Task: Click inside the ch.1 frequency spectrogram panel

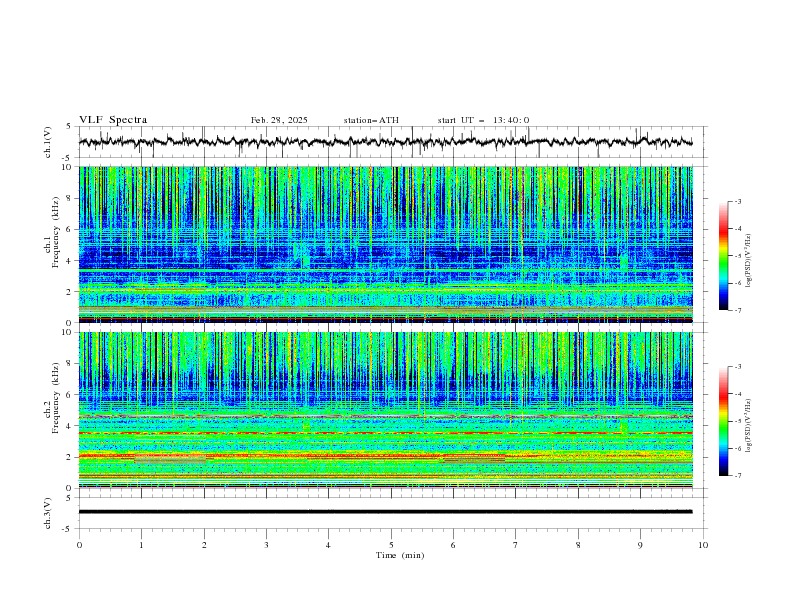Action: 385,244
